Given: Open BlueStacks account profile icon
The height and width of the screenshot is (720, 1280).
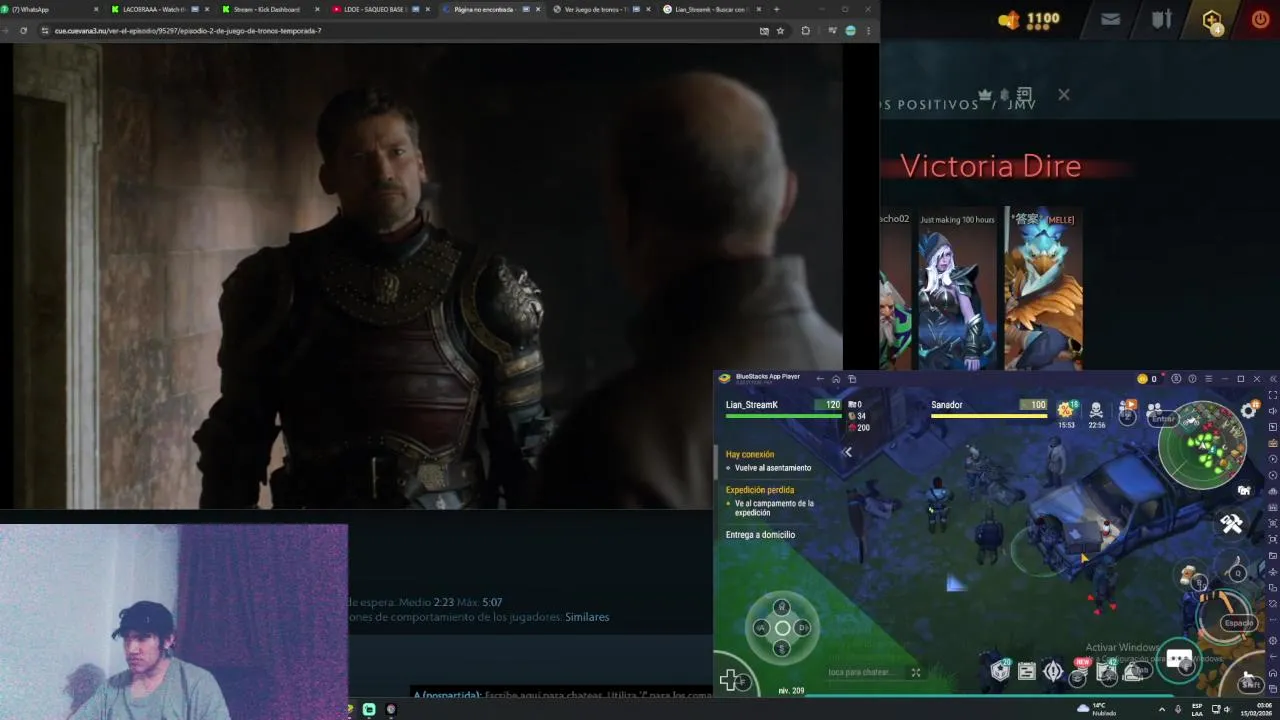Looking at the screenshot, I should [x=1176, y=379].
